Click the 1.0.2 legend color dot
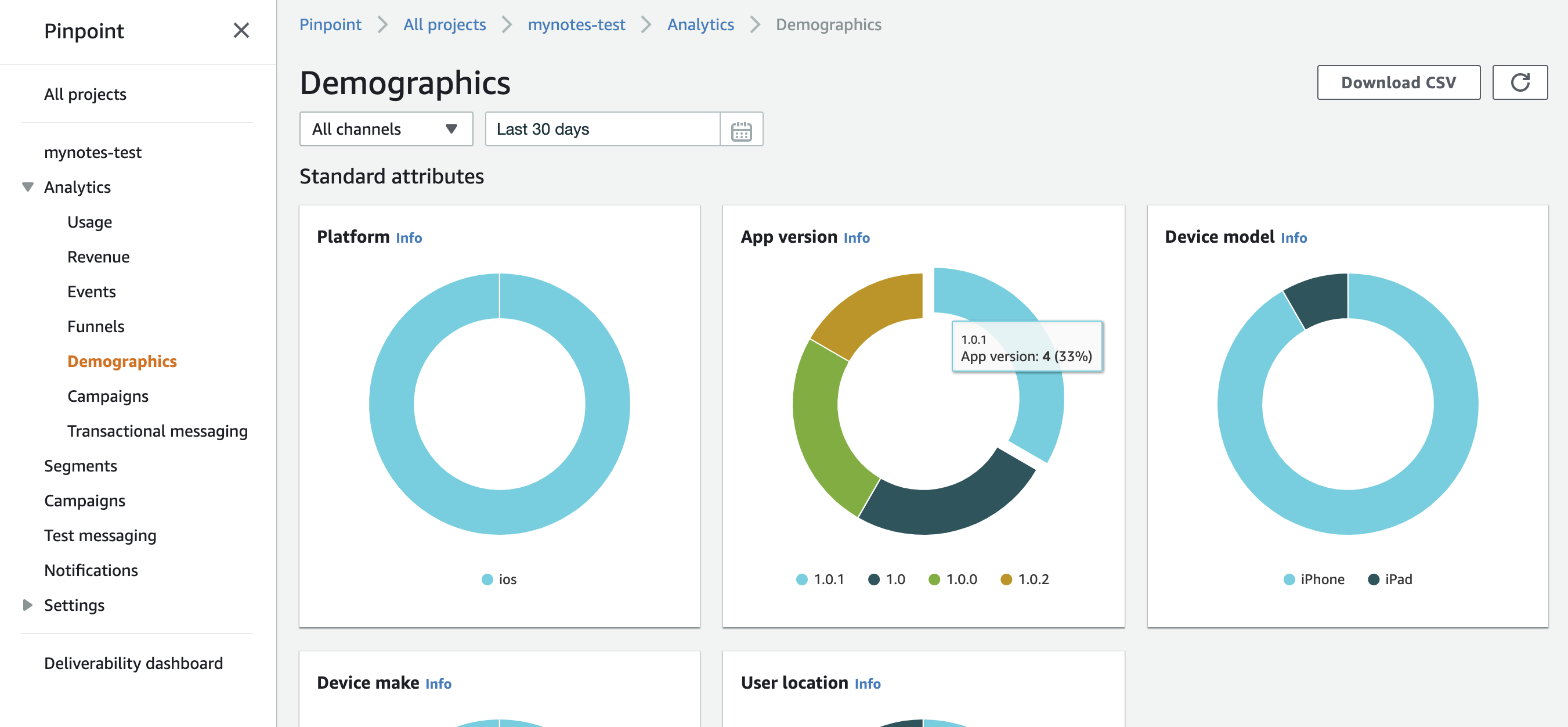 pyautogui.click(x=1006, y=579)
